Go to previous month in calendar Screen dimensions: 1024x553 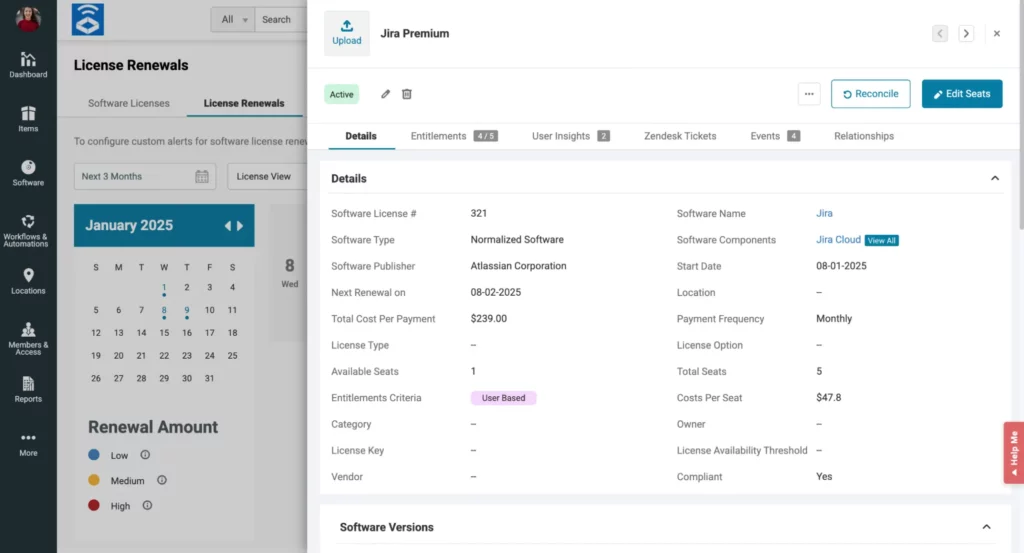[x=227, y=226]
